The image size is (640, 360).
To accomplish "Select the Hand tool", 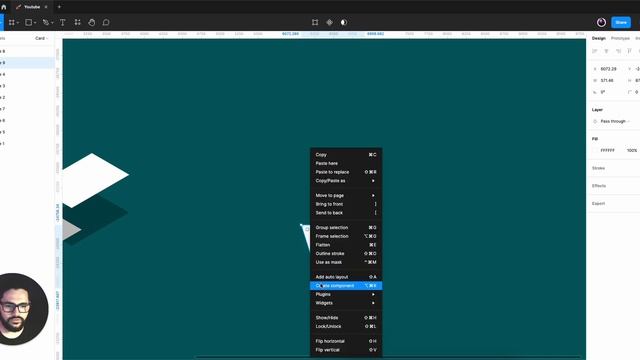I will [x=92, y=22].
